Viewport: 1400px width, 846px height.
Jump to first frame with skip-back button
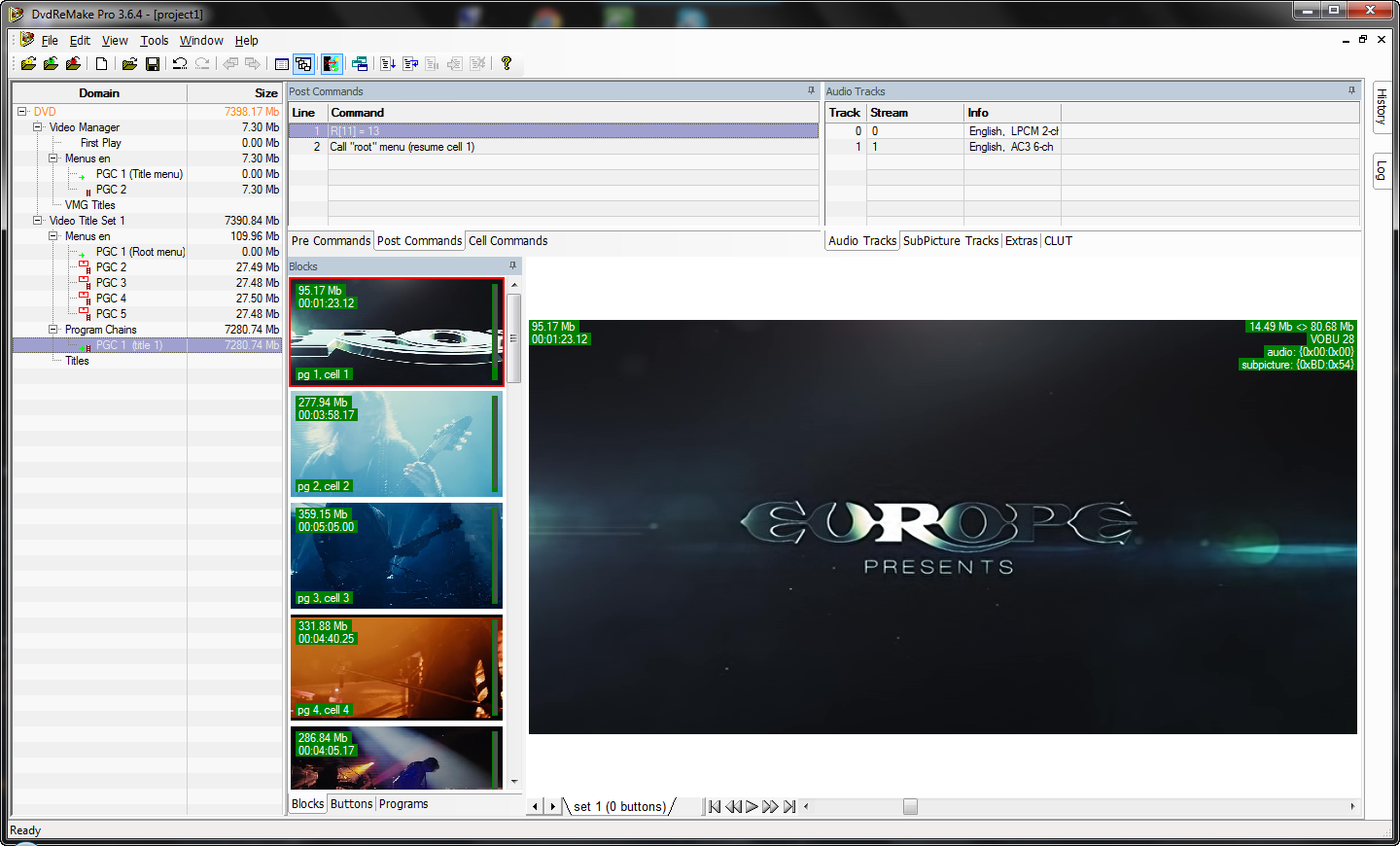715,806
